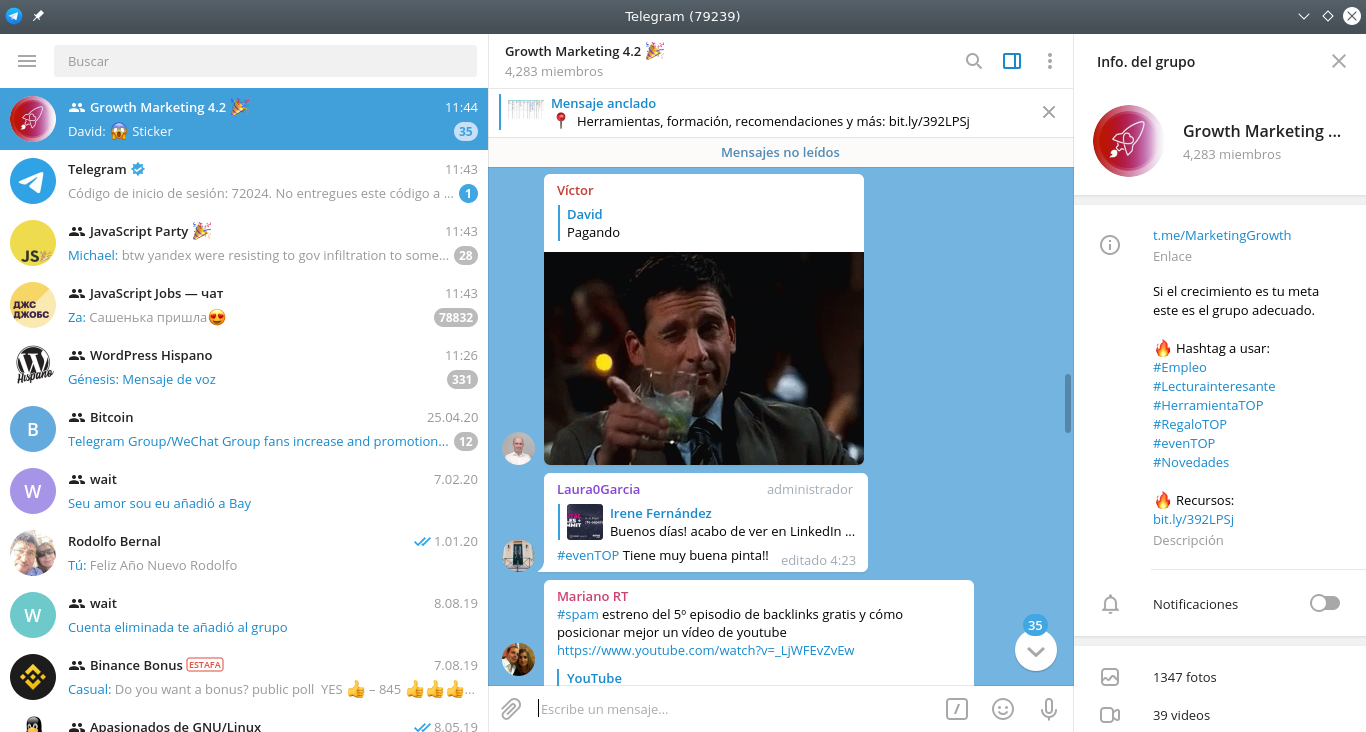Screen dimensions: 1366x732
Task: Open the bot commands slash icon
Action: click(x=957, y=709)
